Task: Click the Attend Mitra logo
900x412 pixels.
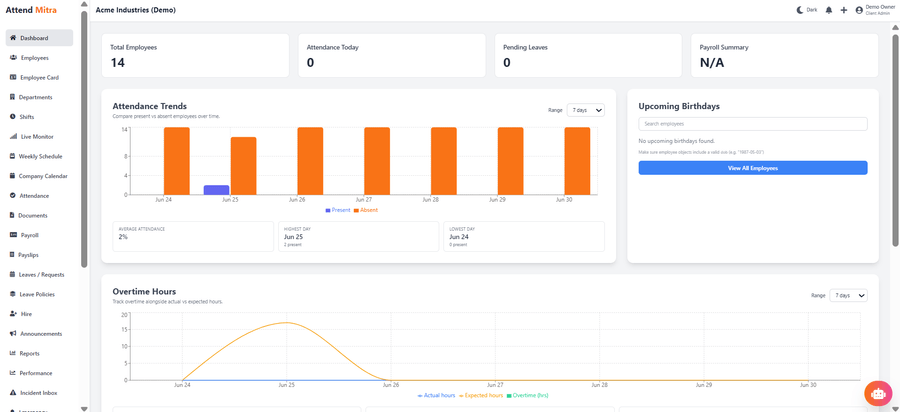Action: click(x=31, y=10)
